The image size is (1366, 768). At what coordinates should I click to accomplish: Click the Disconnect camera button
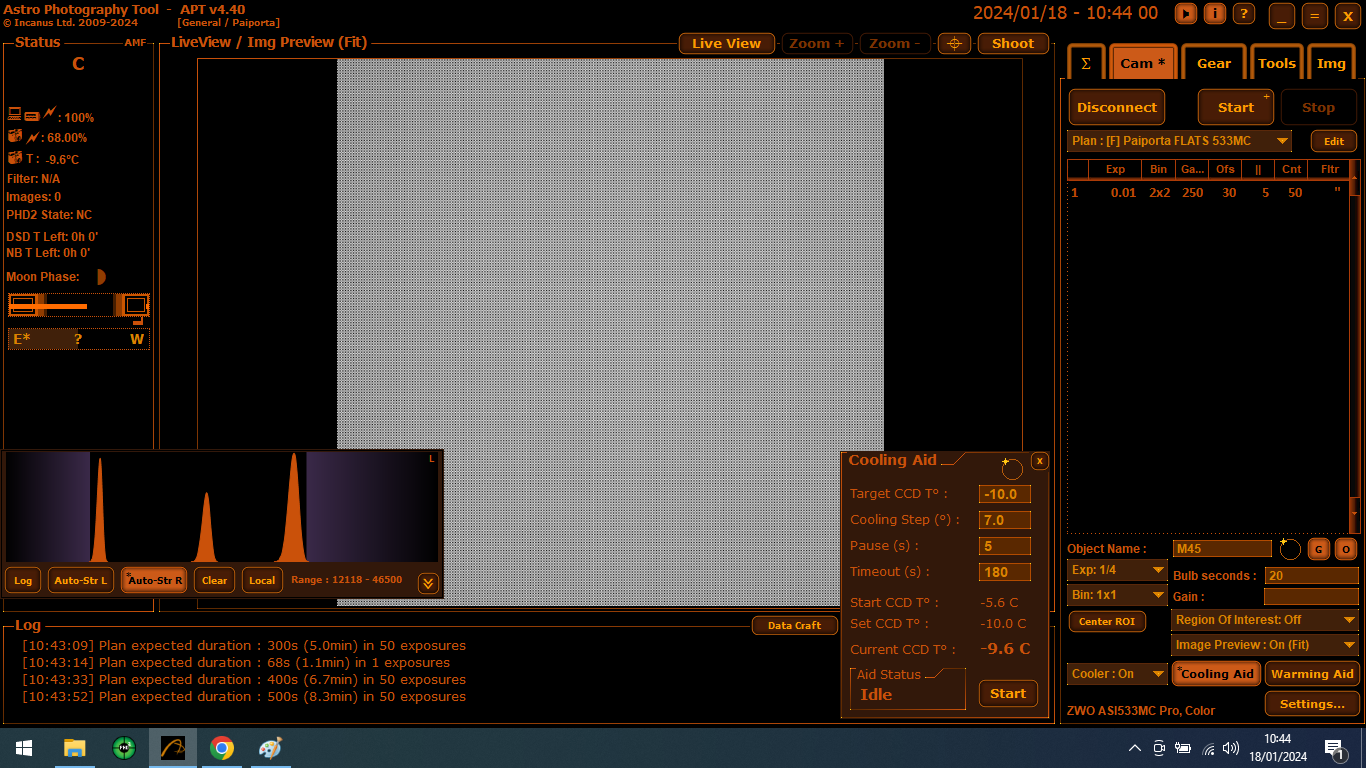tap(1117, 107)
